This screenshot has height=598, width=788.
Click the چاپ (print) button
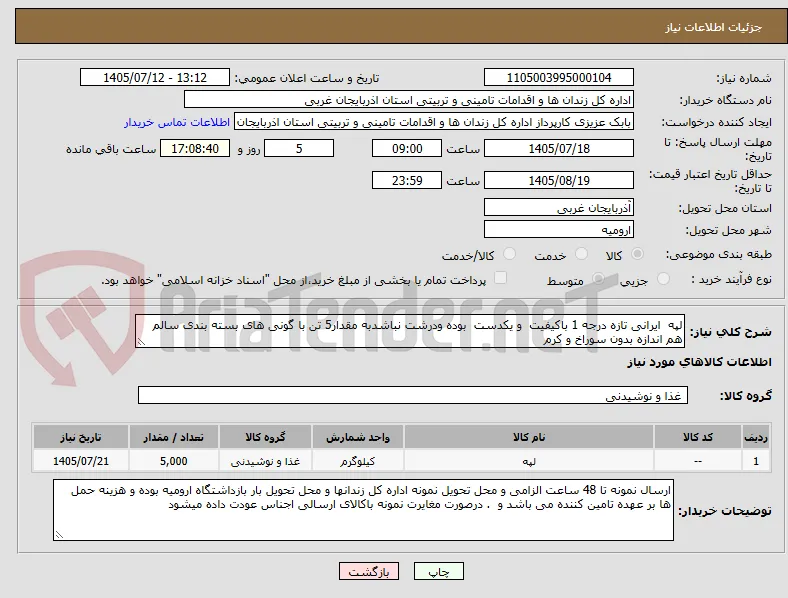pos(438,571)
